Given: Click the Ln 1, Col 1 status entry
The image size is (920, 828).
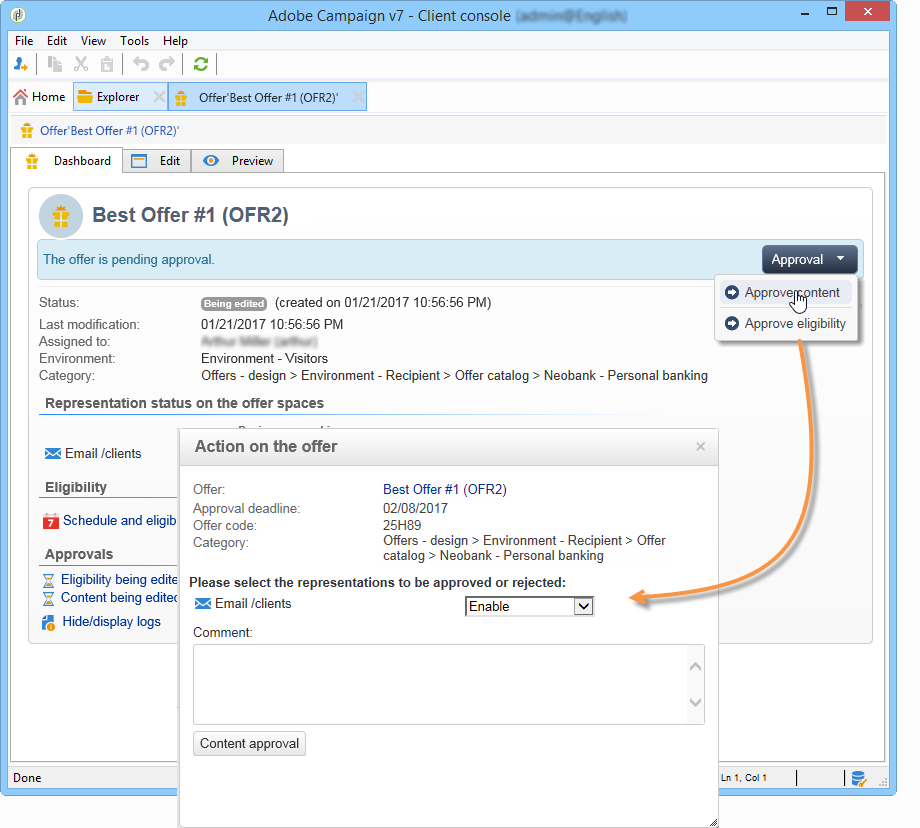Looking at the screenshot, I should (x=743, y=778).
